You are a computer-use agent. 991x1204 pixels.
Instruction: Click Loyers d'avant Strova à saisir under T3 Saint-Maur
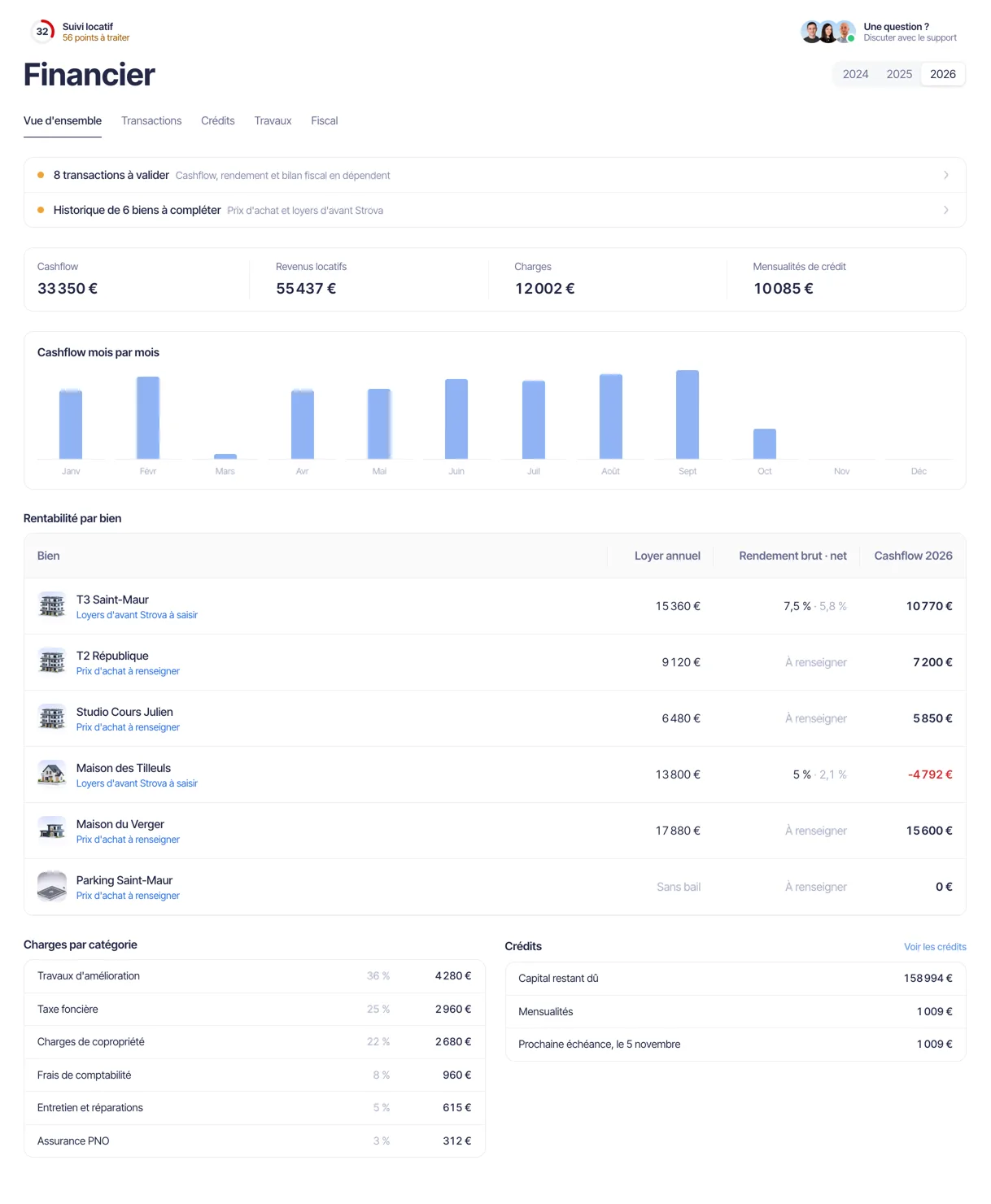137,615
